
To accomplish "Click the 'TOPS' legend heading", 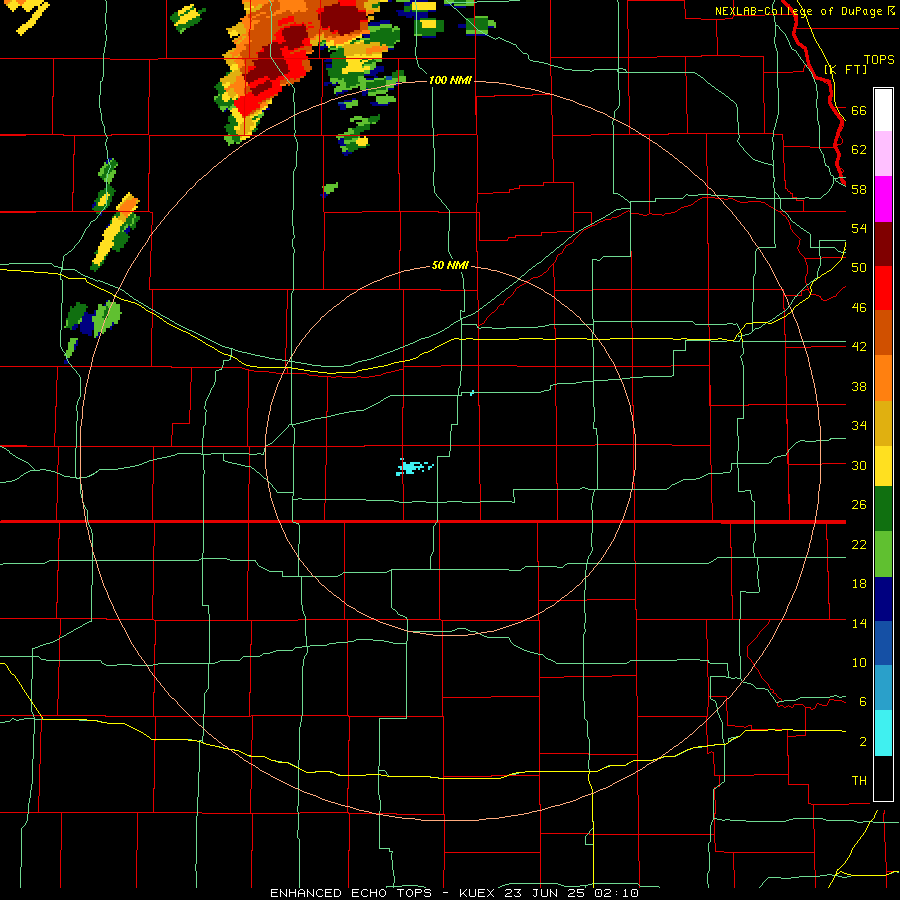I will (879, 59).
